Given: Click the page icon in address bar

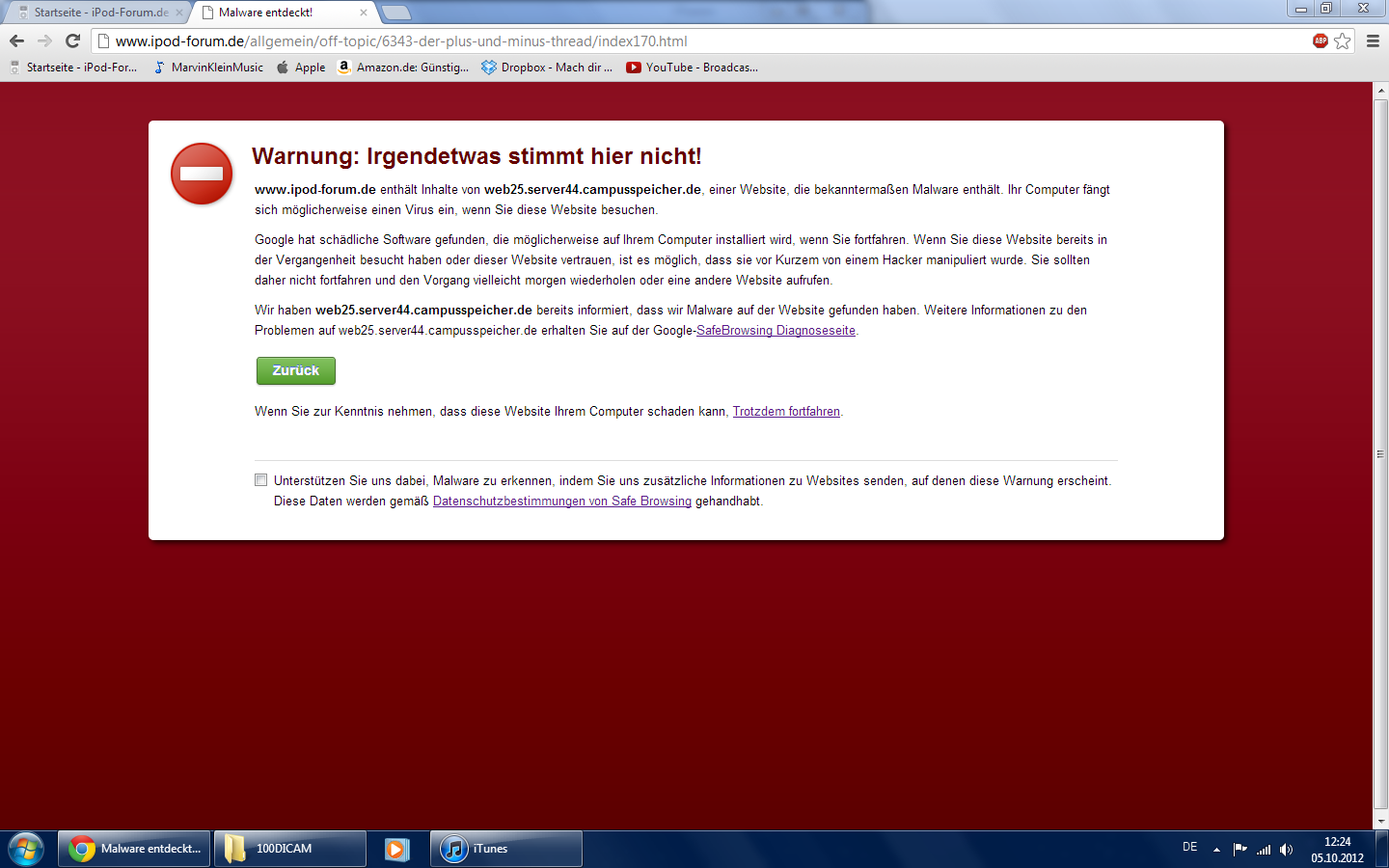Looking at the screenshot, I should click(x=103, y=41).
